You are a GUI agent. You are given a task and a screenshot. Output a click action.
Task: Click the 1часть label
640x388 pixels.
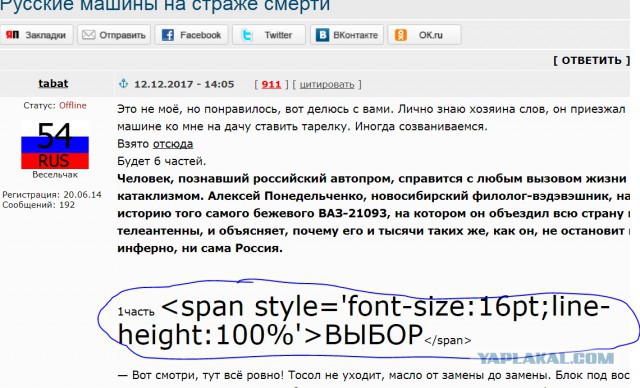136,312
